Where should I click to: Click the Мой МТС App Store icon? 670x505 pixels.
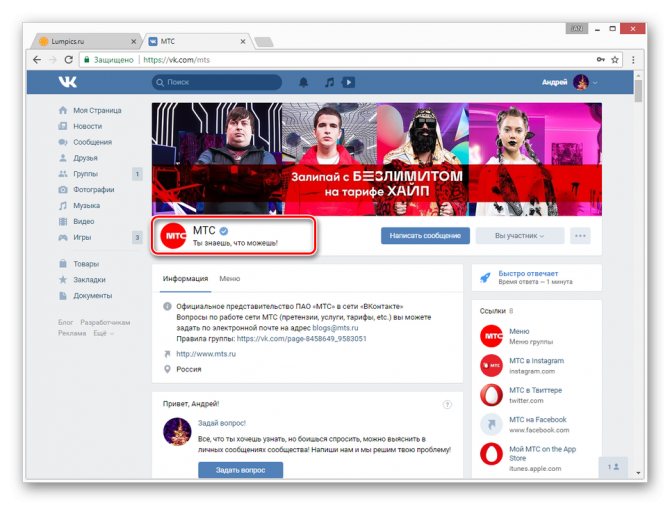point(491,454)
